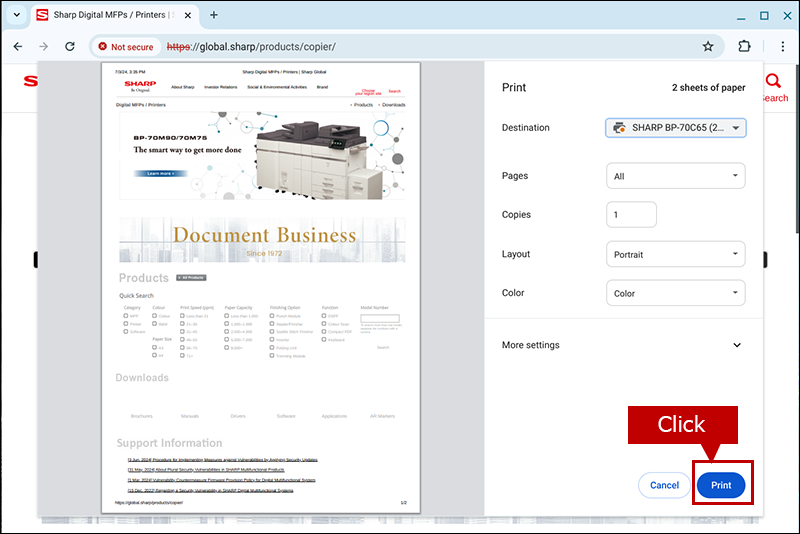Open the extensions puzzle icon
The width and height of the screenshot is (800, 534).
tap(744, 46)
